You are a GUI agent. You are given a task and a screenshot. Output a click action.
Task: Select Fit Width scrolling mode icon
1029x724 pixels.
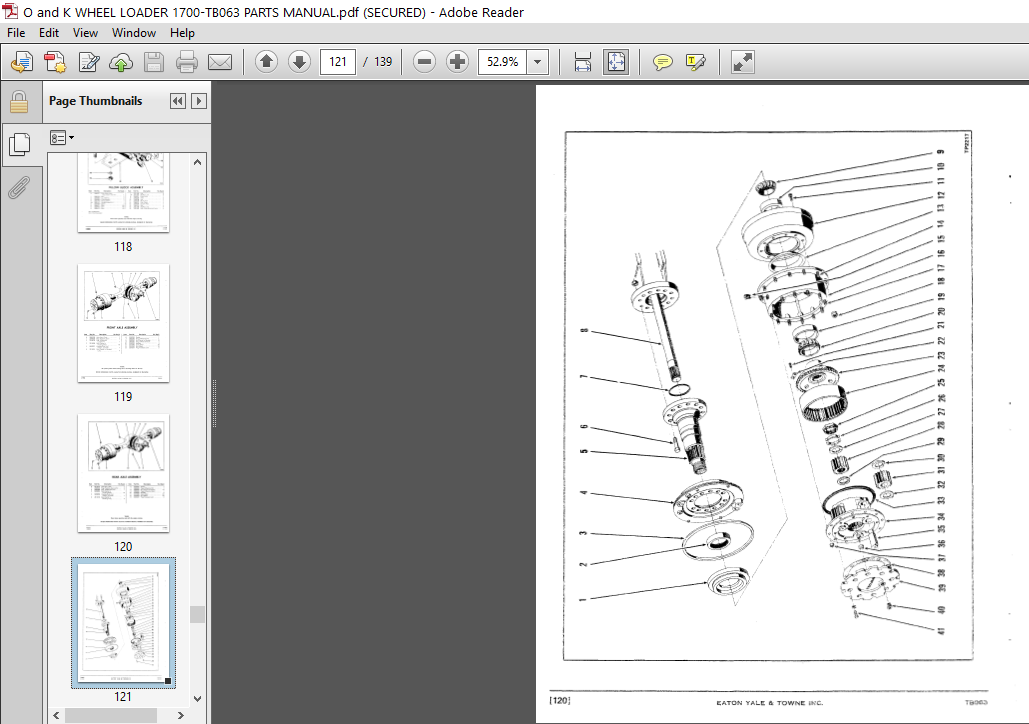pos(583,62)
